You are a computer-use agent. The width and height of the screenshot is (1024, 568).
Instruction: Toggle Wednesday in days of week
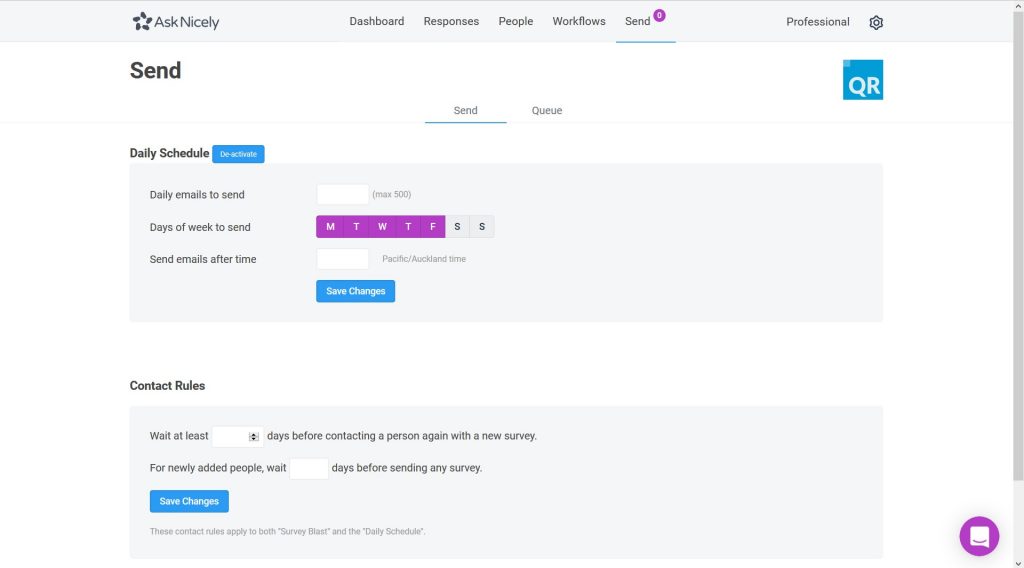[382, 227]
